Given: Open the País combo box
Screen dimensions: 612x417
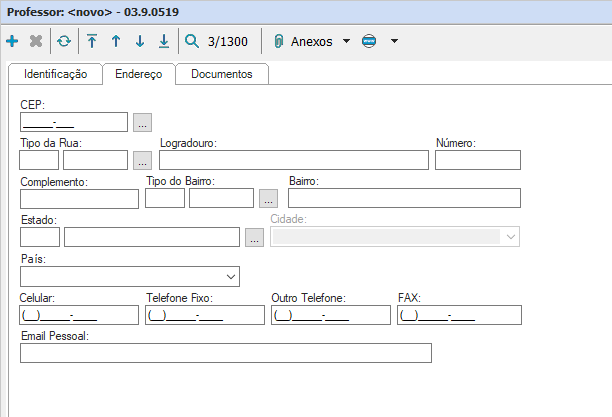Looking at the screenshot, I should [130, 276].
